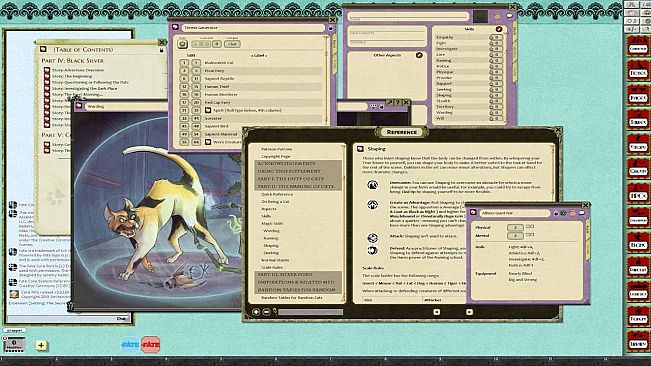Click the edit icon on the Skills panel
This screenshot has height=366, width=651.
coord(499,29)
